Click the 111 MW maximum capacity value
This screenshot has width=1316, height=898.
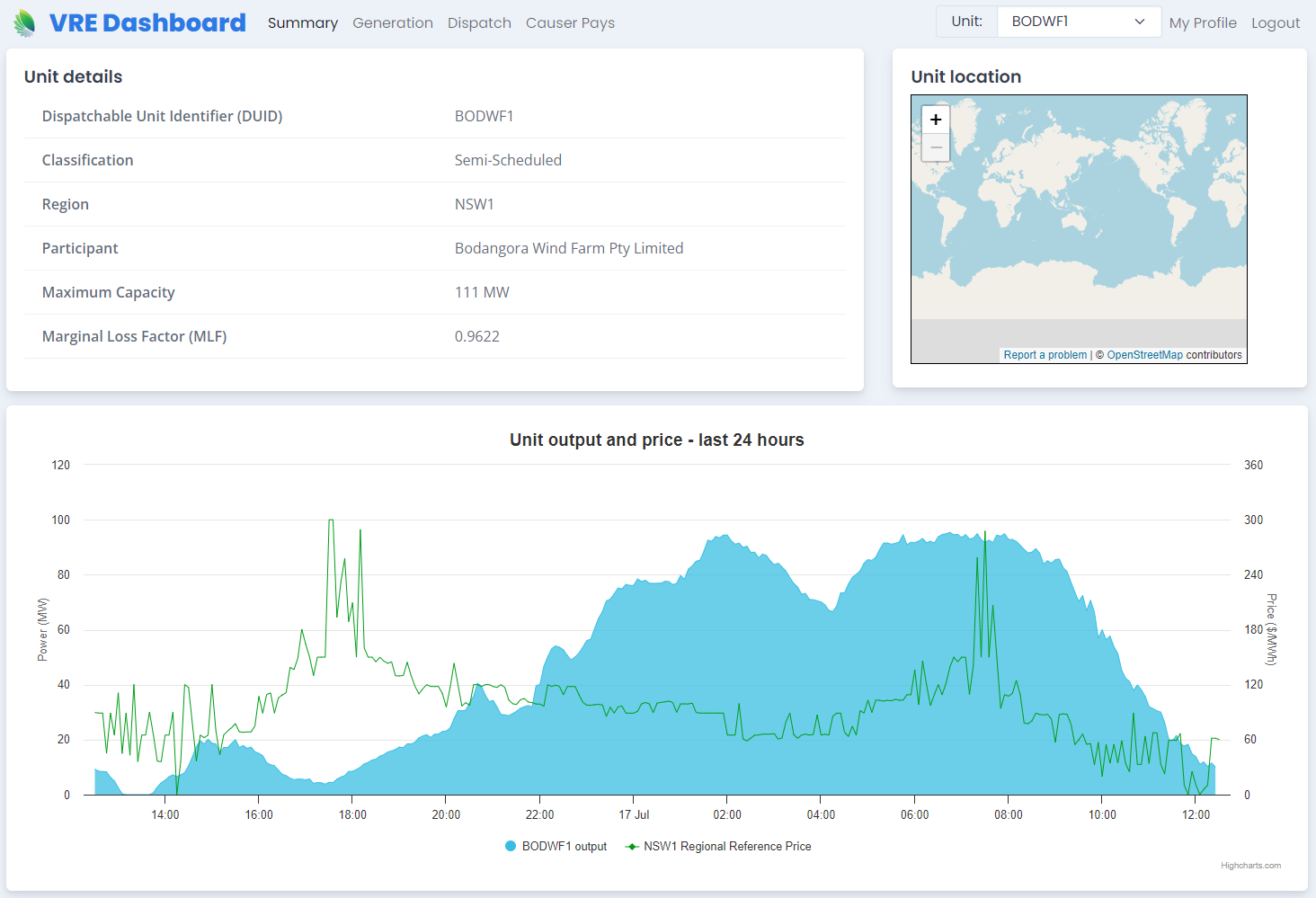point(482,292)
